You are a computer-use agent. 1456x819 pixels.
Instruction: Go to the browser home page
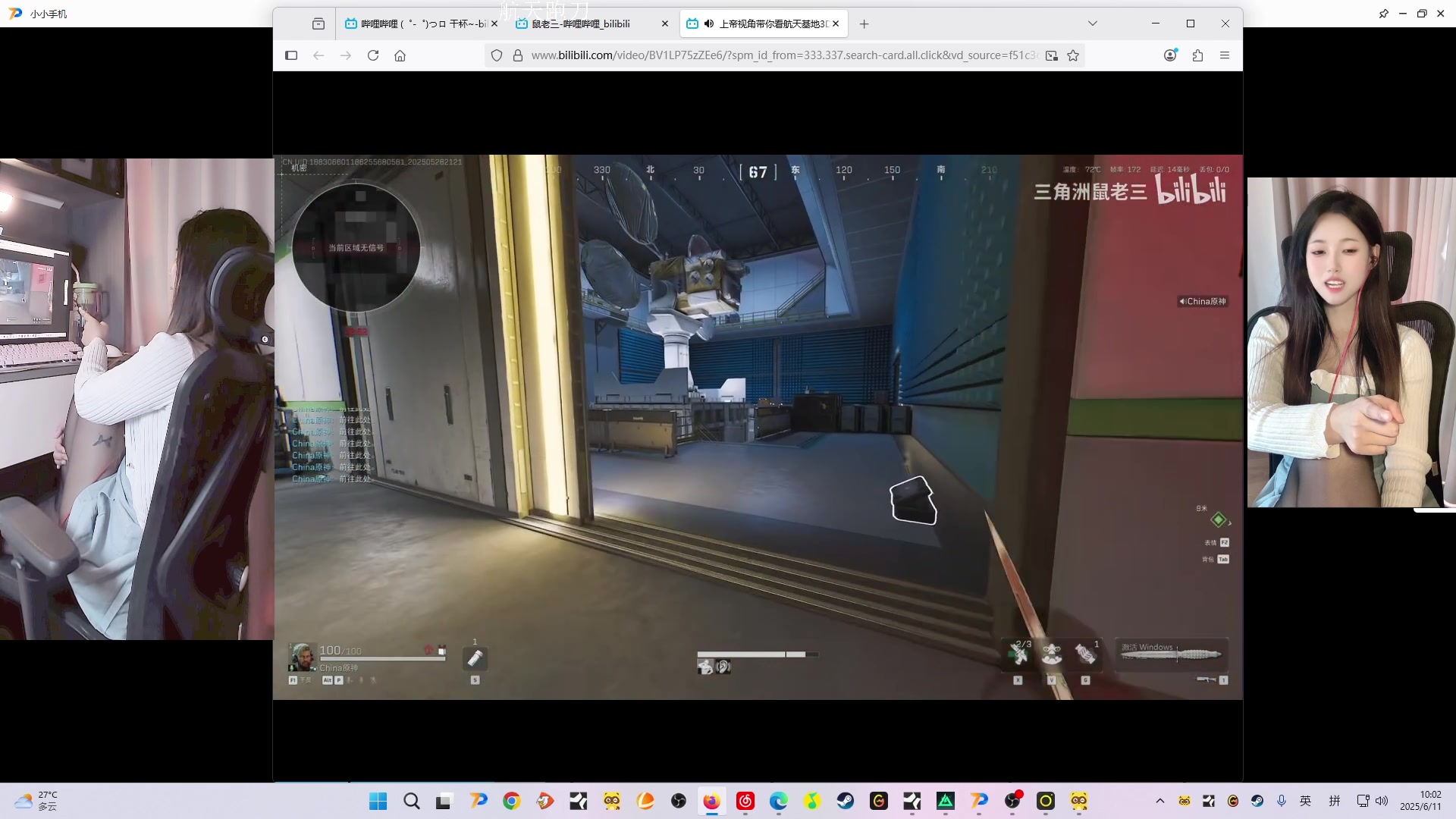click(x=400, y=55)
